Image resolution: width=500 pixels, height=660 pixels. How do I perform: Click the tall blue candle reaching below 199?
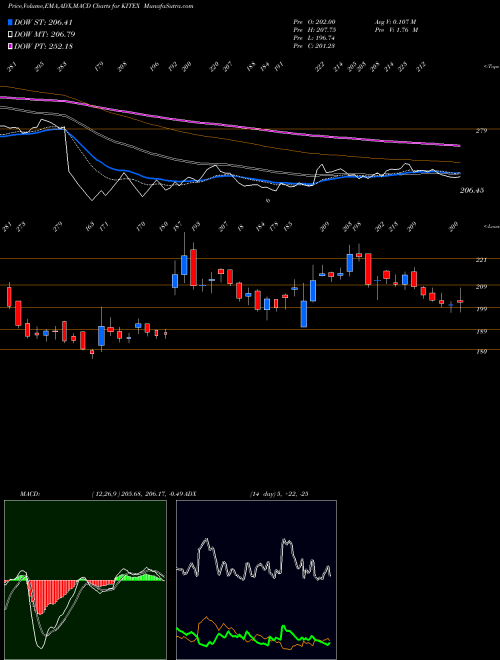coord(304,314)
